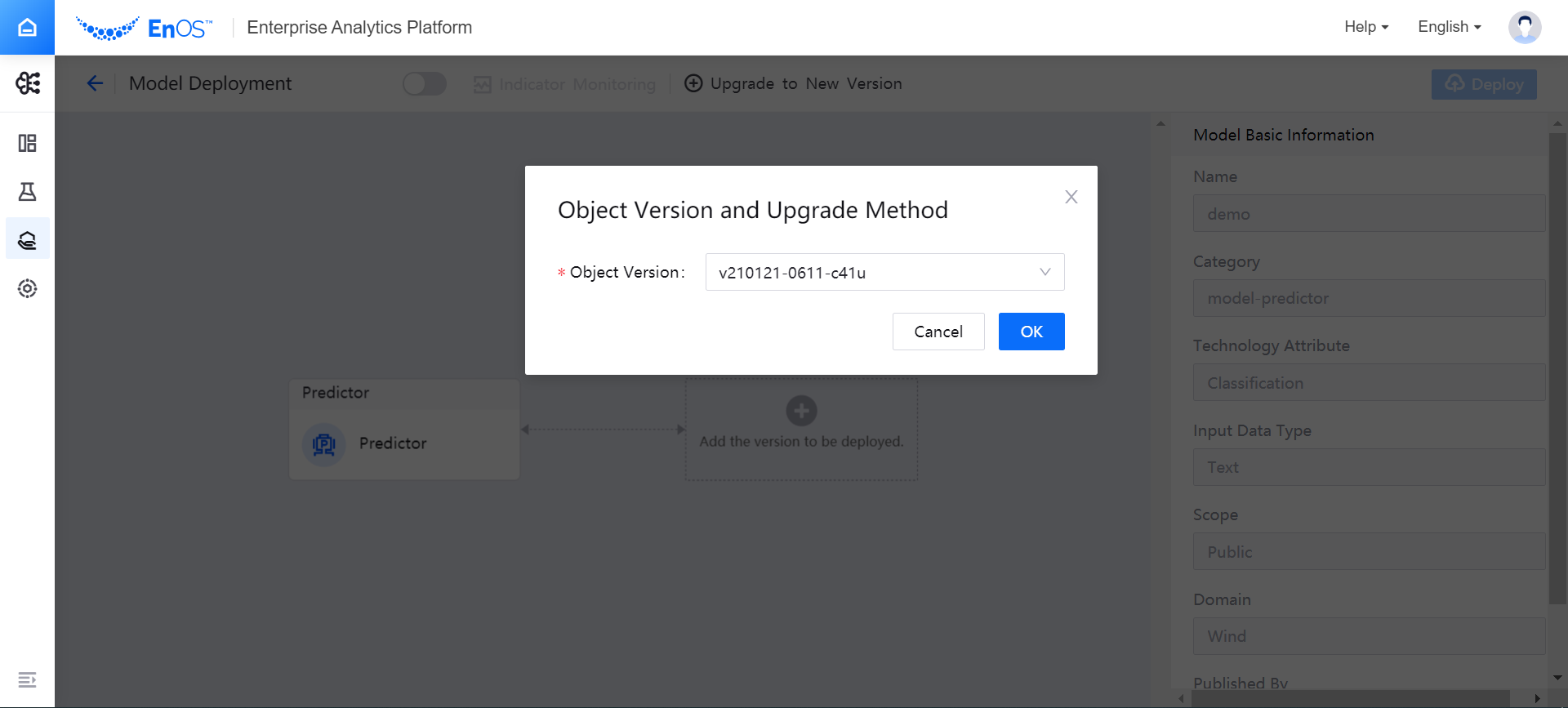Open the brain-shaped AI sidebar icon
The width and height of the screenshot is (1568, 708).
28,83
